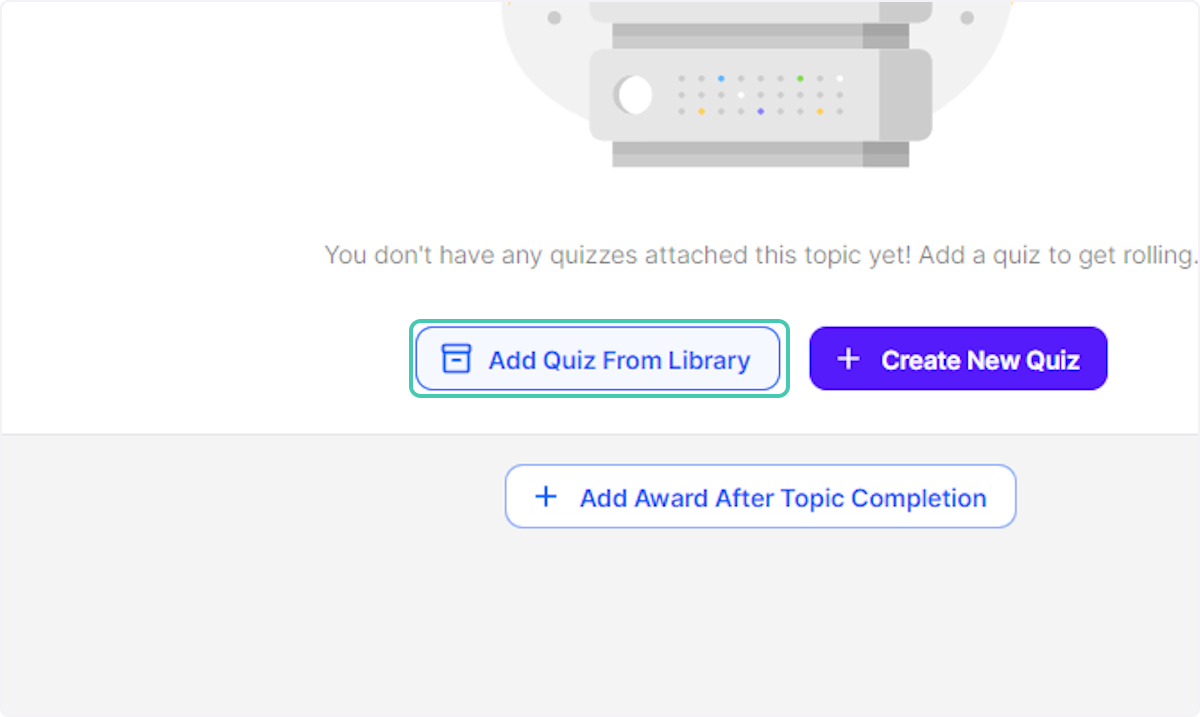
Task: Click the library archive icon before Add Quiz text
Action: pyautogui.click(x=456, y=358)
